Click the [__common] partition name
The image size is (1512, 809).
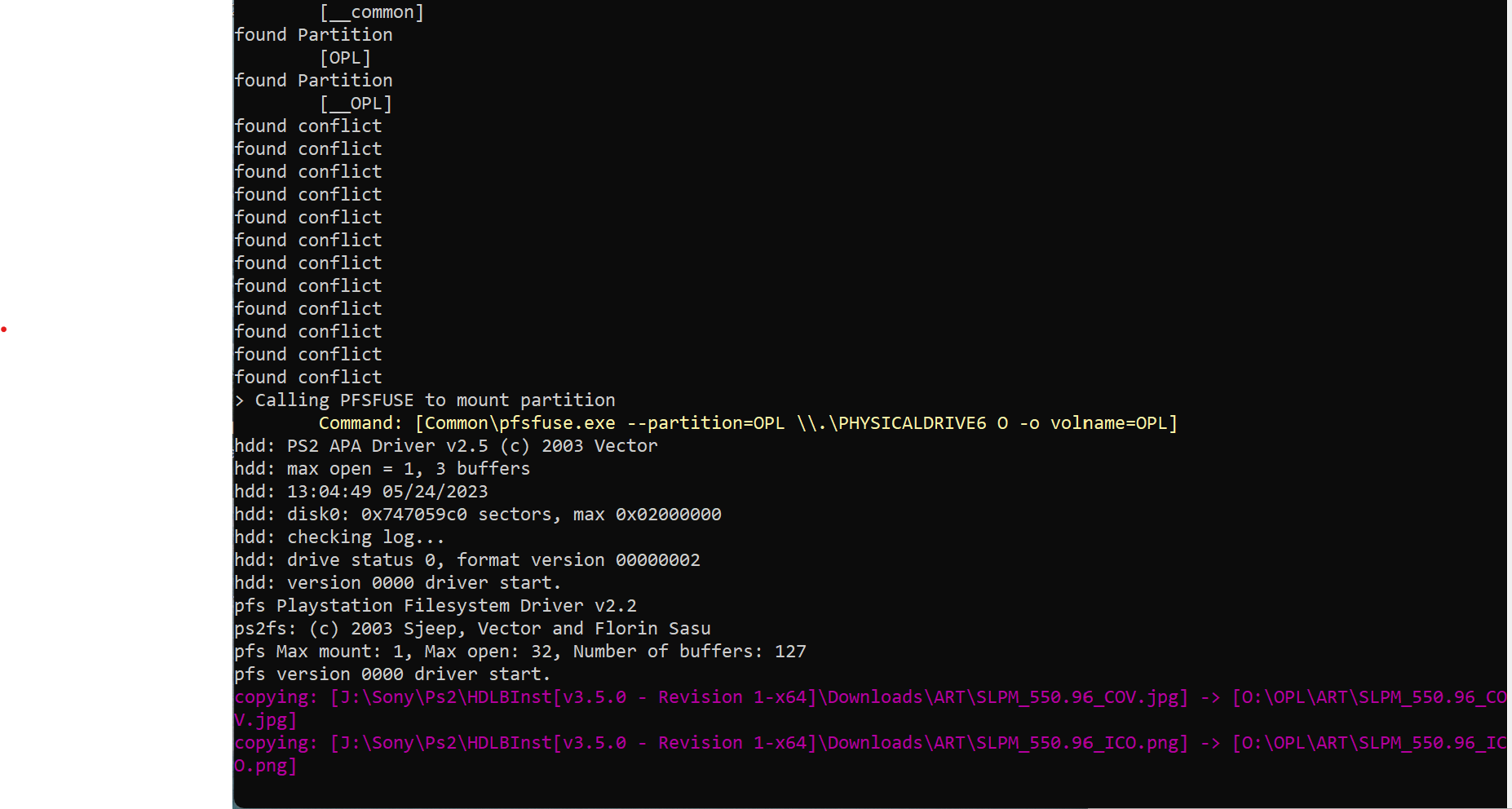click(x=372, y=12)
